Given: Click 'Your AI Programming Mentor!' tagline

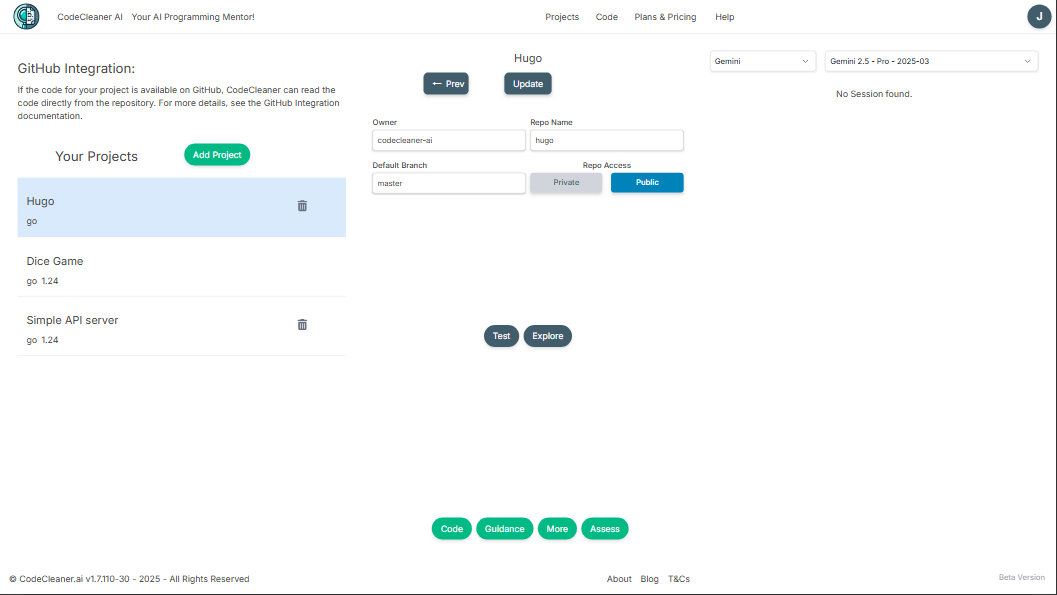Looking at the screenshot, I should click(x=193, y=17).
